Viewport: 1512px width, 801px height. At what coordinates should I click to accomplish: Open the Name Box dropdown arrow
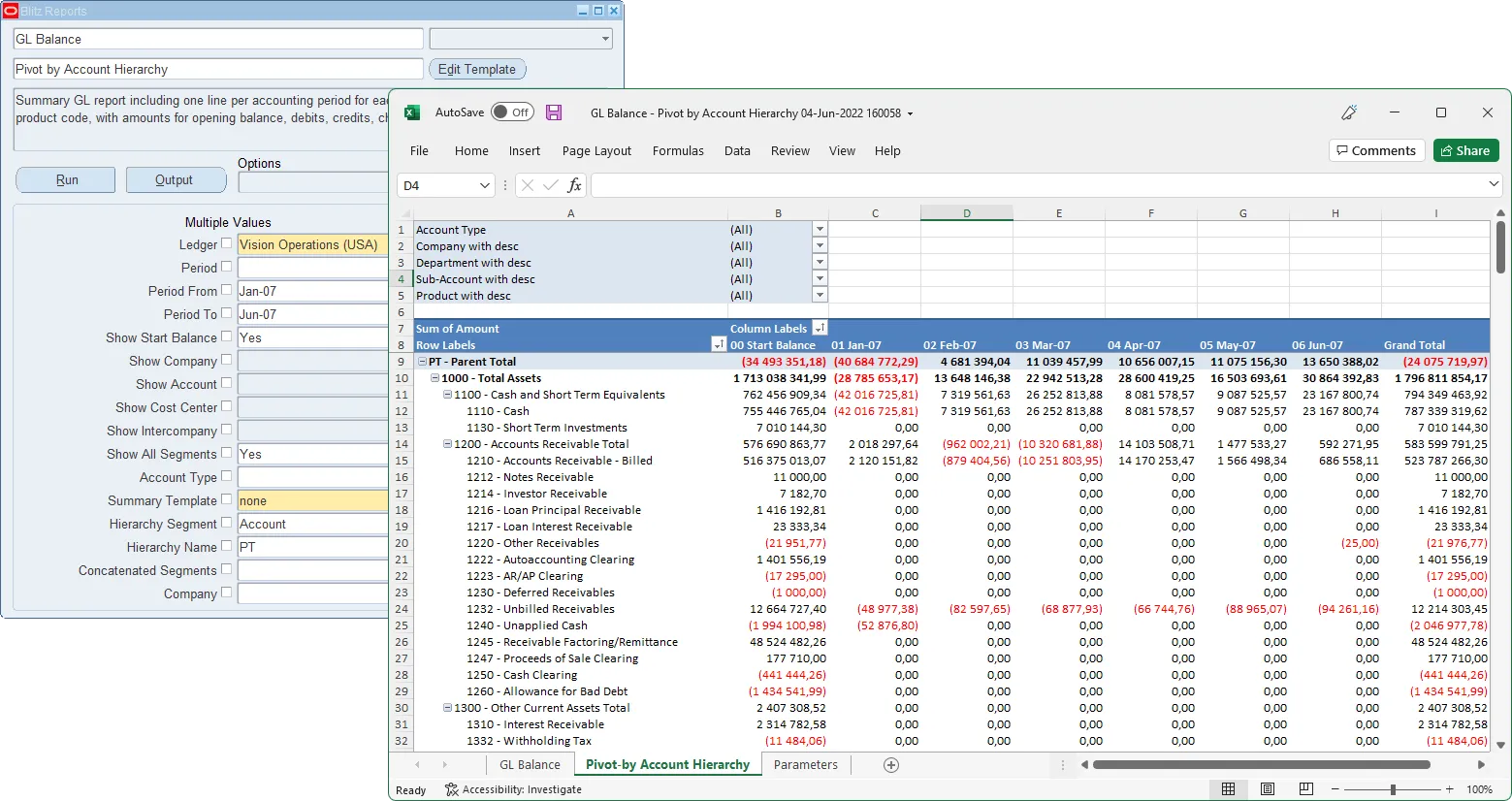pos(485,185)
